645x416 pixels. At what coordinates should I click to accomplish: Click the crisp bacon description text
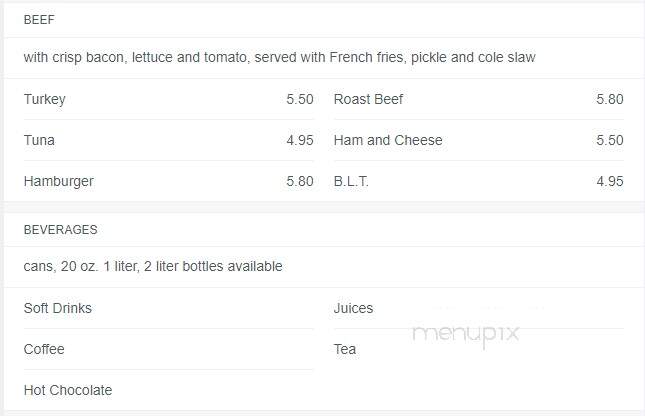279,57
